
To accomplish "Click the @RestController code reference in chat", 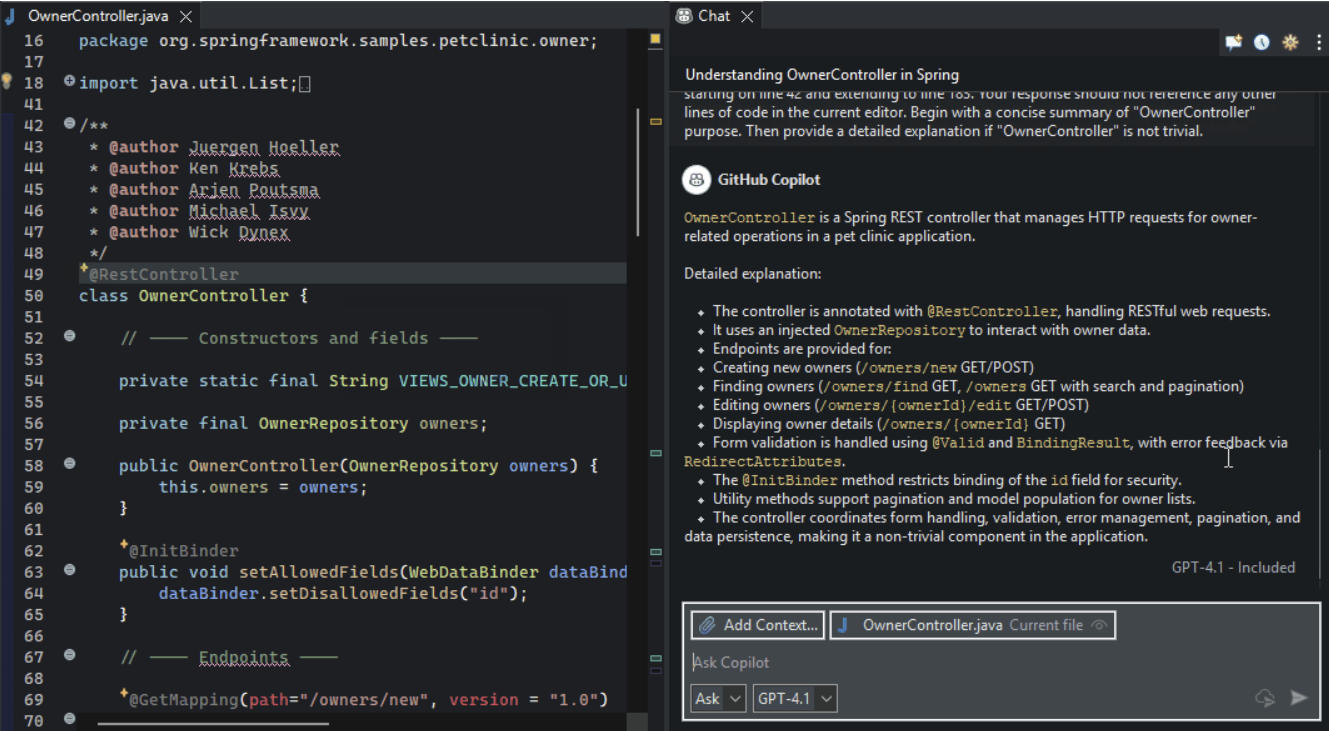I will click(x=991, y=312).
